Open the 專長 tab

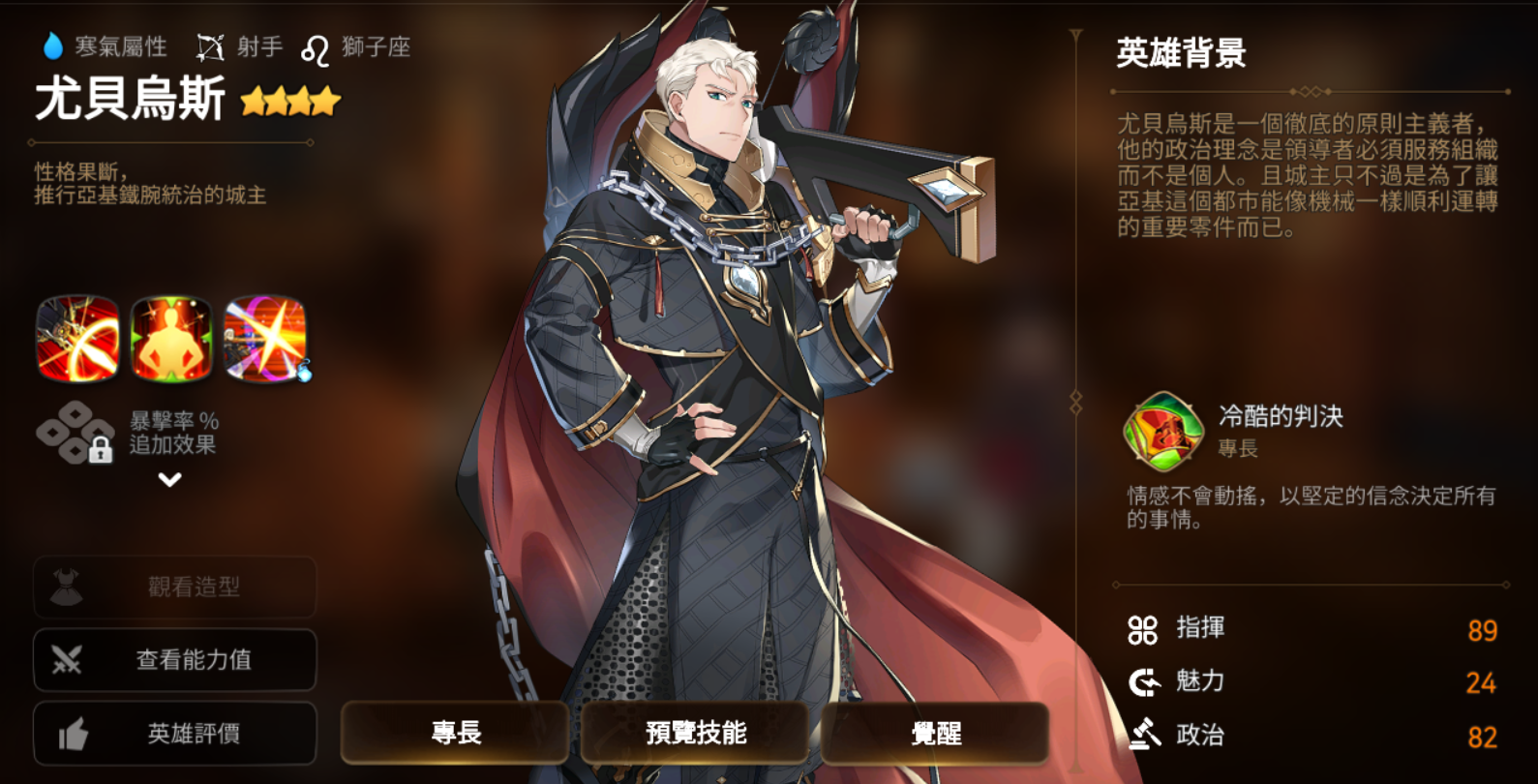pyautogui.click(x=455, y=733)
